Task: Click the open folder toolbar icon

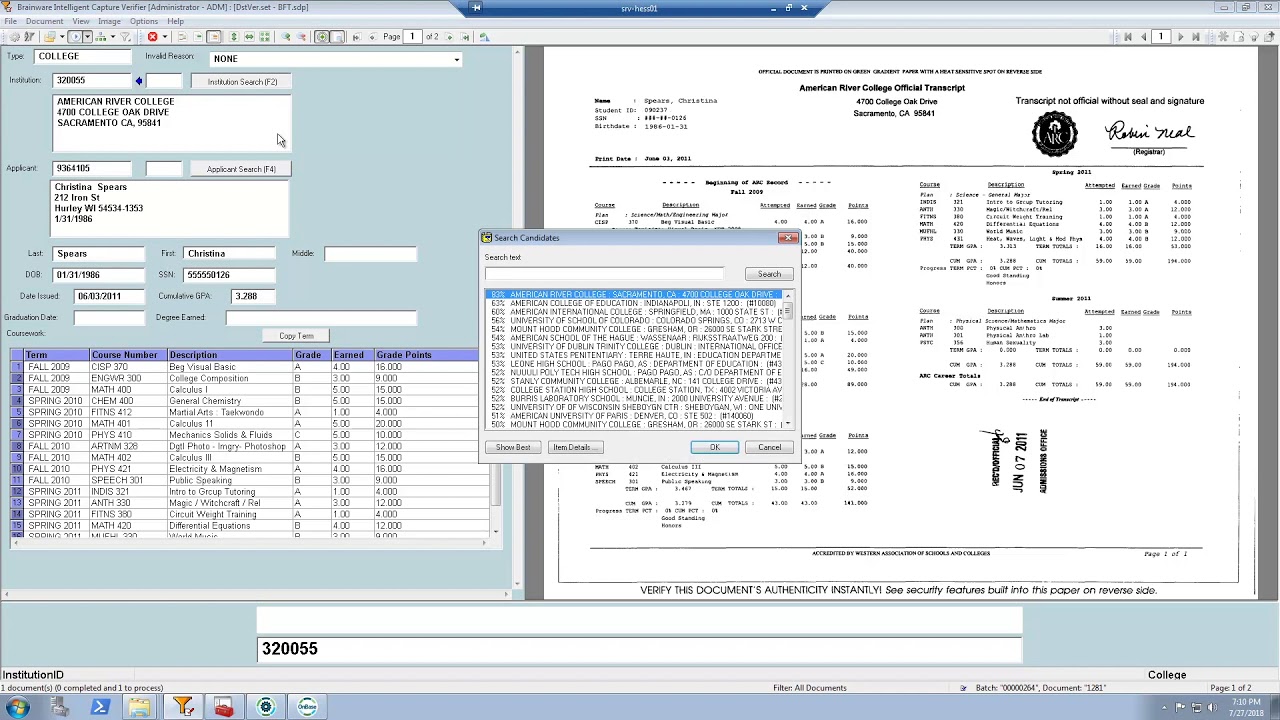Action: click(x=49, y=37)
